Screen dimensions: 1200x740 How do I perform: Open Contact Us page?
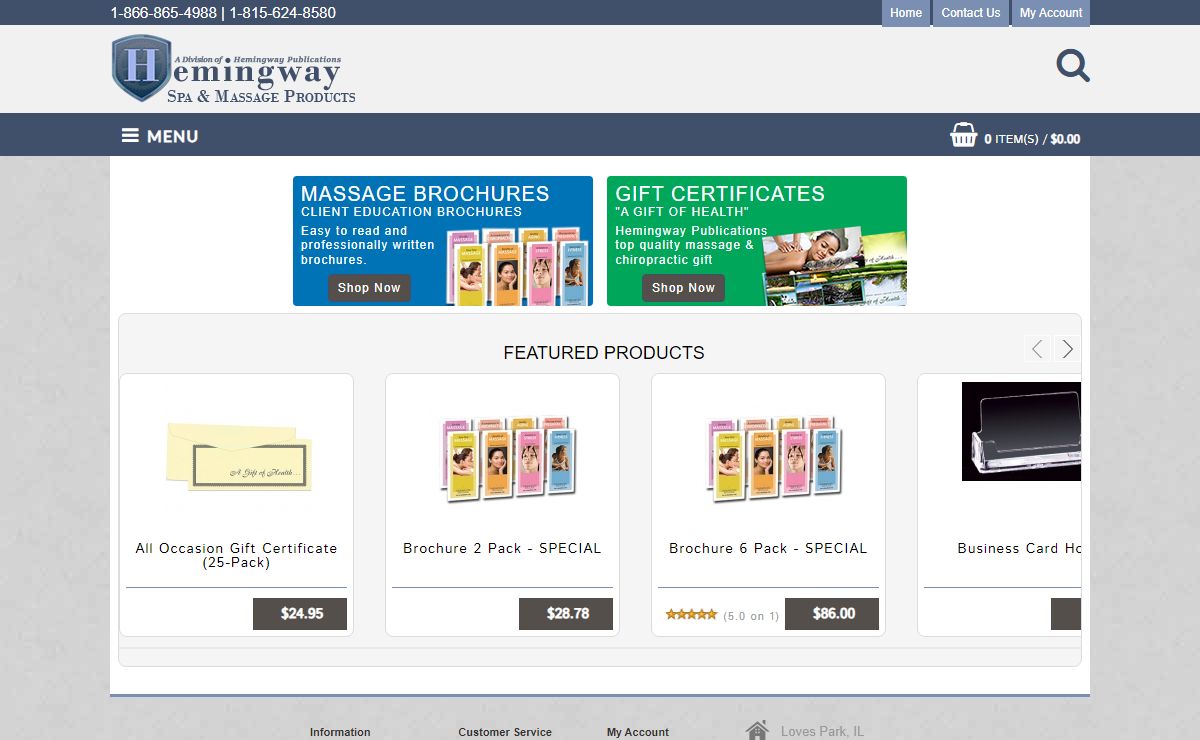(970, 13)
